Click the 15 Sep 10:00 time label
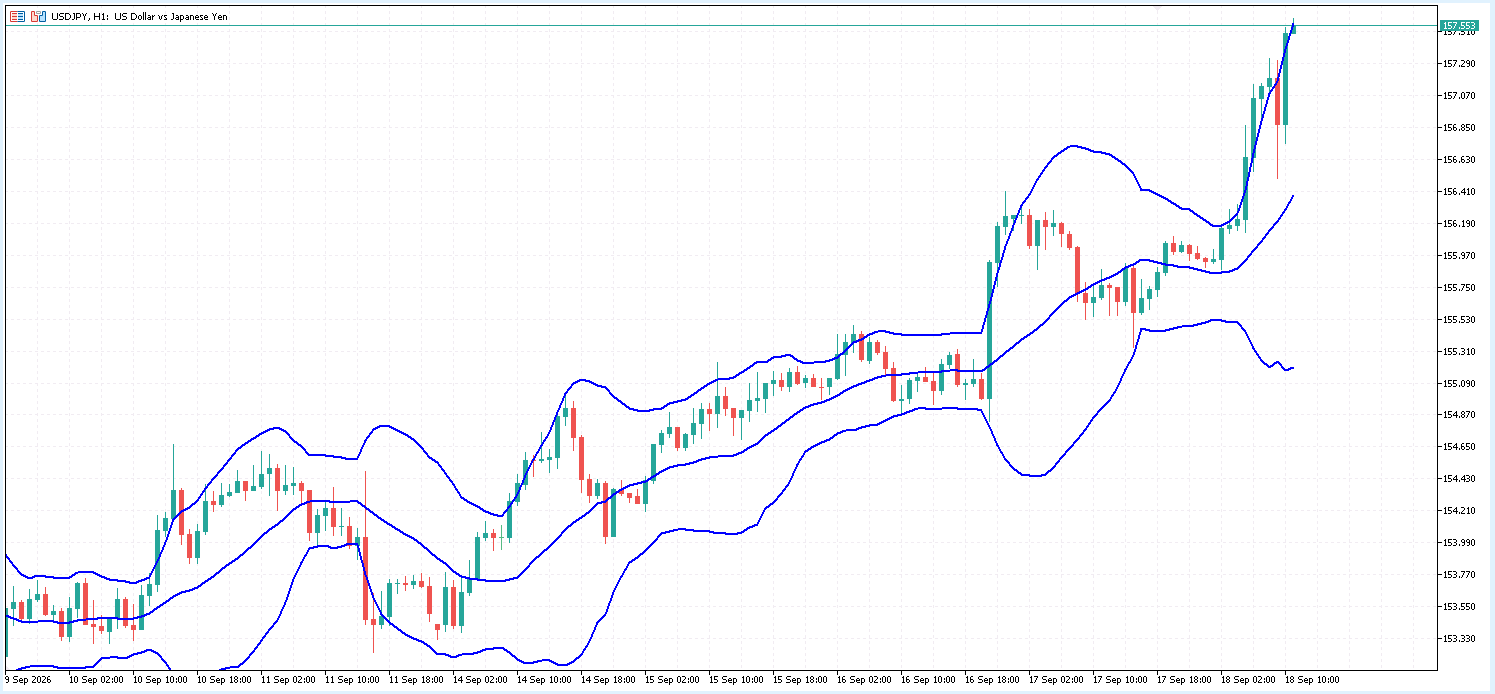The height and width of the screenshot is (694, 1495). tap(735, 679)
